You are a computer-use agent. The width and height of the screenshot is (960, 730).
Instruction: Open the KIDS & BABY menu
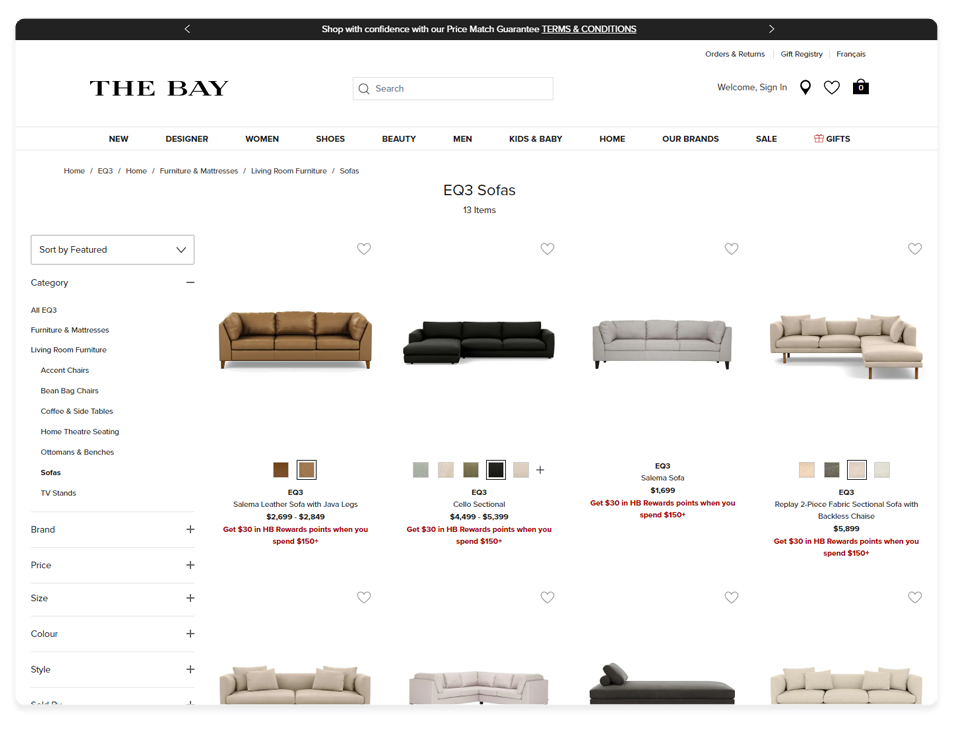[535, 139]
